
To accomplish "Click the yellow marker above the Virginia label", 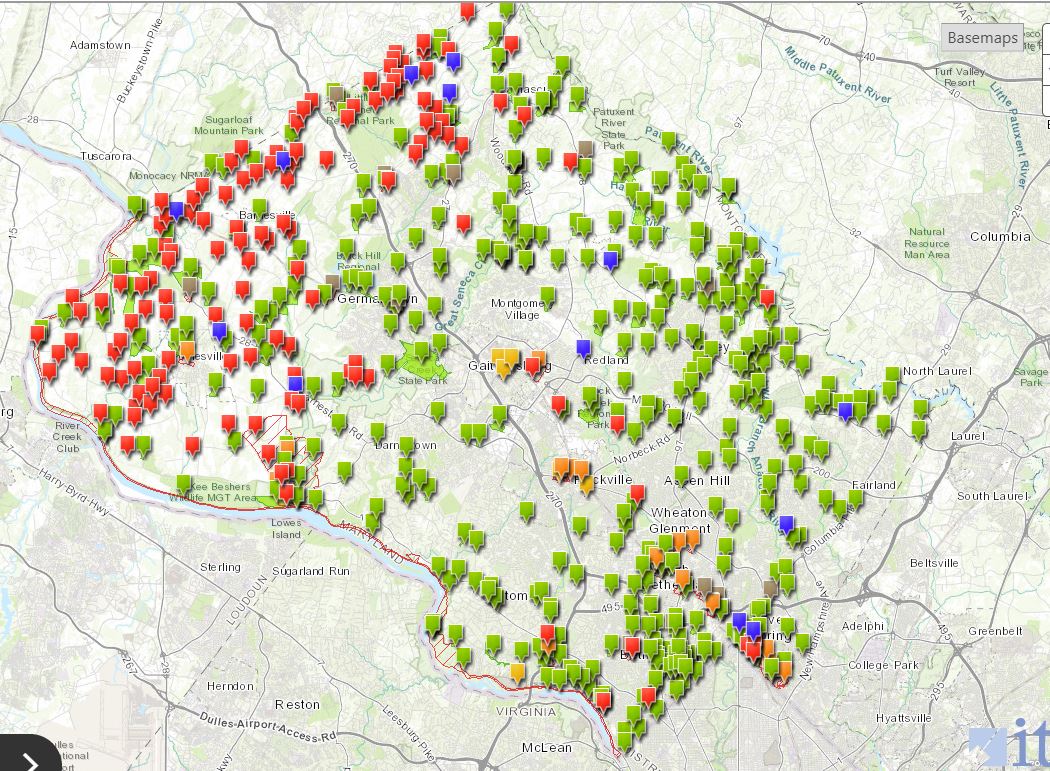I will point(517,671).
